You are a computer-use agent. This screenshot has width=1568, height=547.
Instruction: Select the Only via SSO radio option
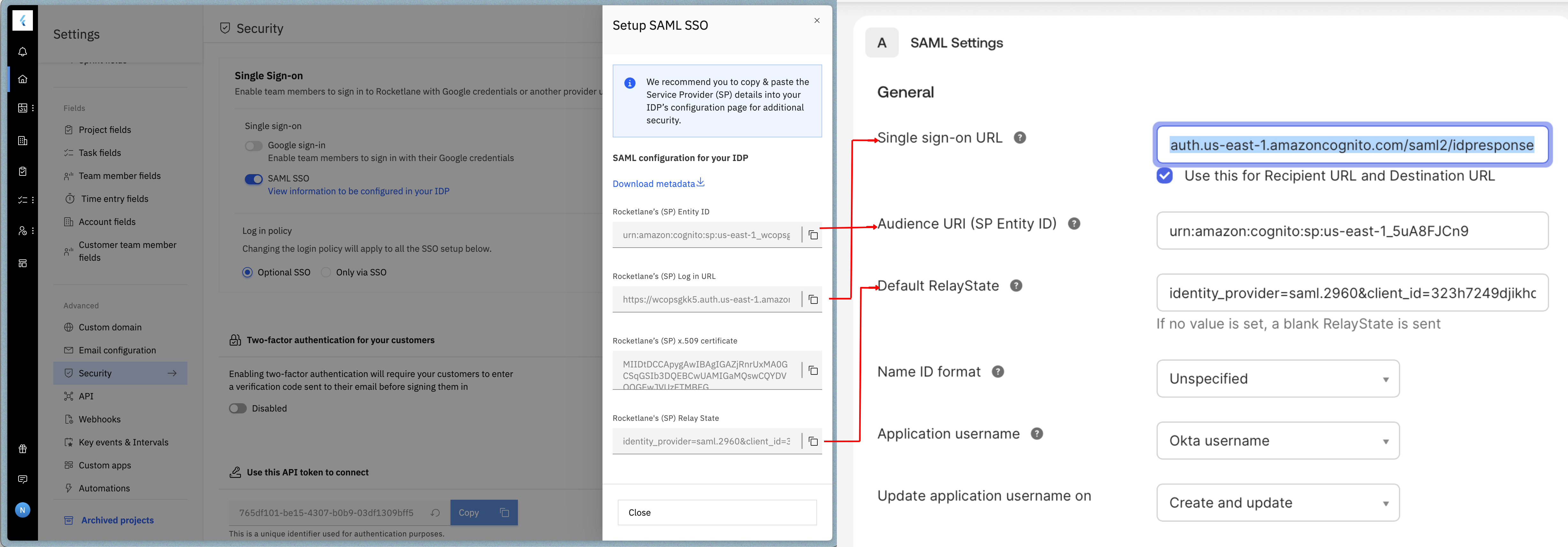click(326, 272)
